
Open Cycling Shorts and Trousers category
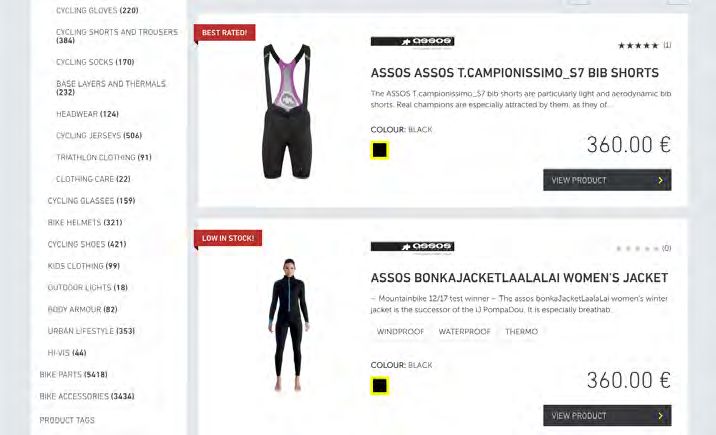coord(117,36)
